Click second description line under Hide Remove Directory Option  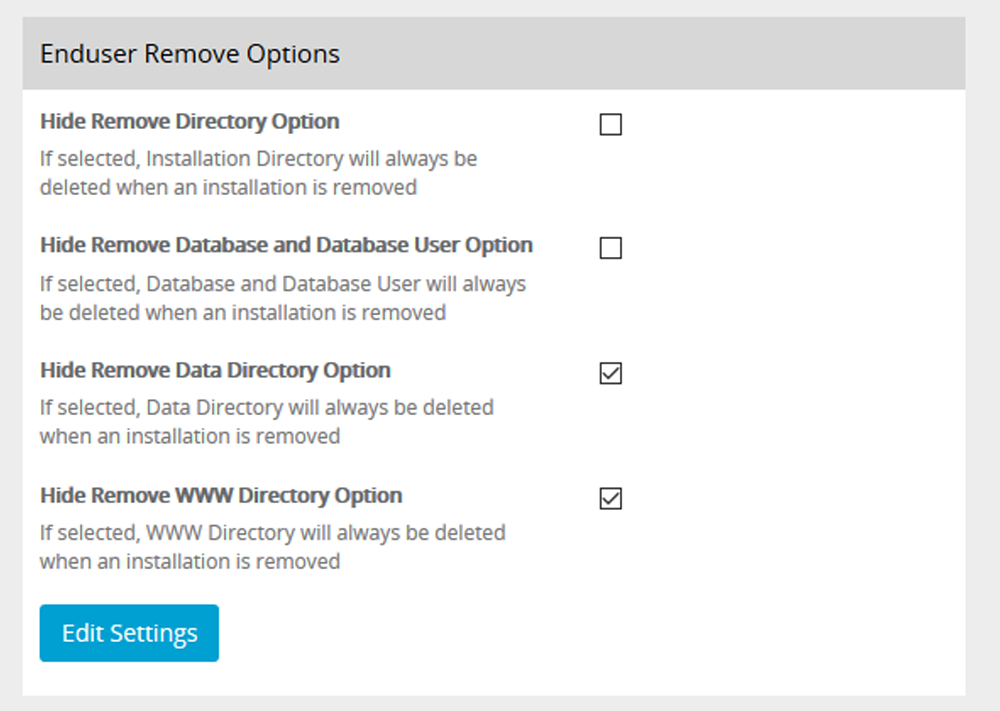(x=228, y=187)
